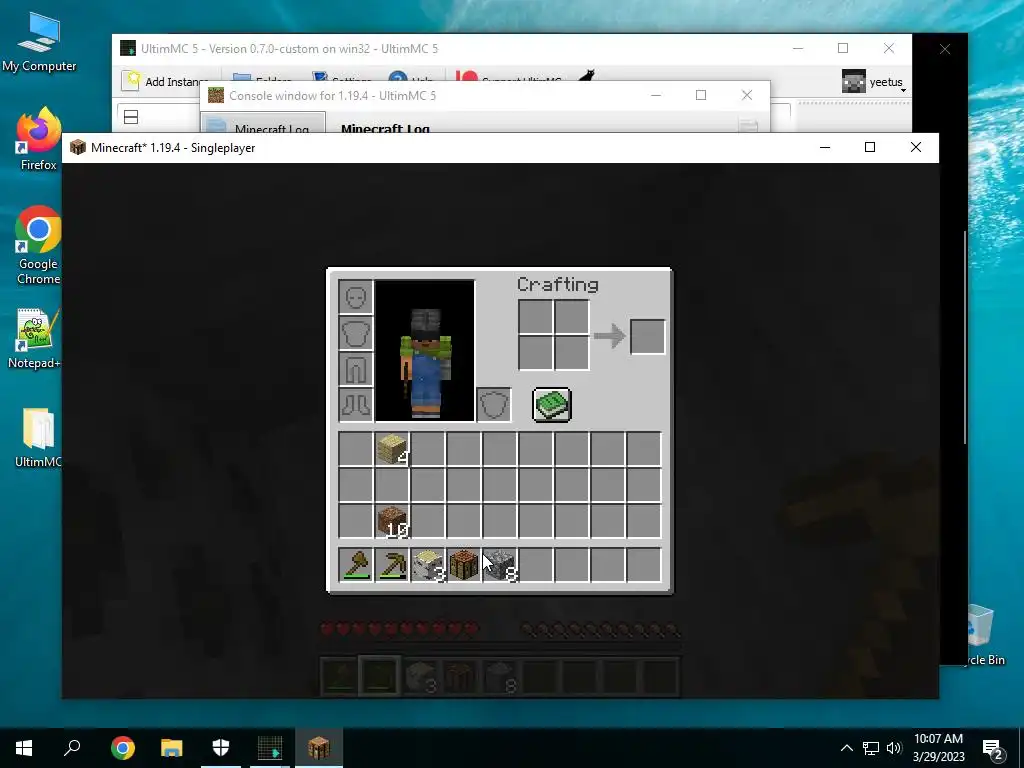Click the Help icon in UltimMC toolbar
This screenshot has width=1024, height=768.
[x=398, y=78]
